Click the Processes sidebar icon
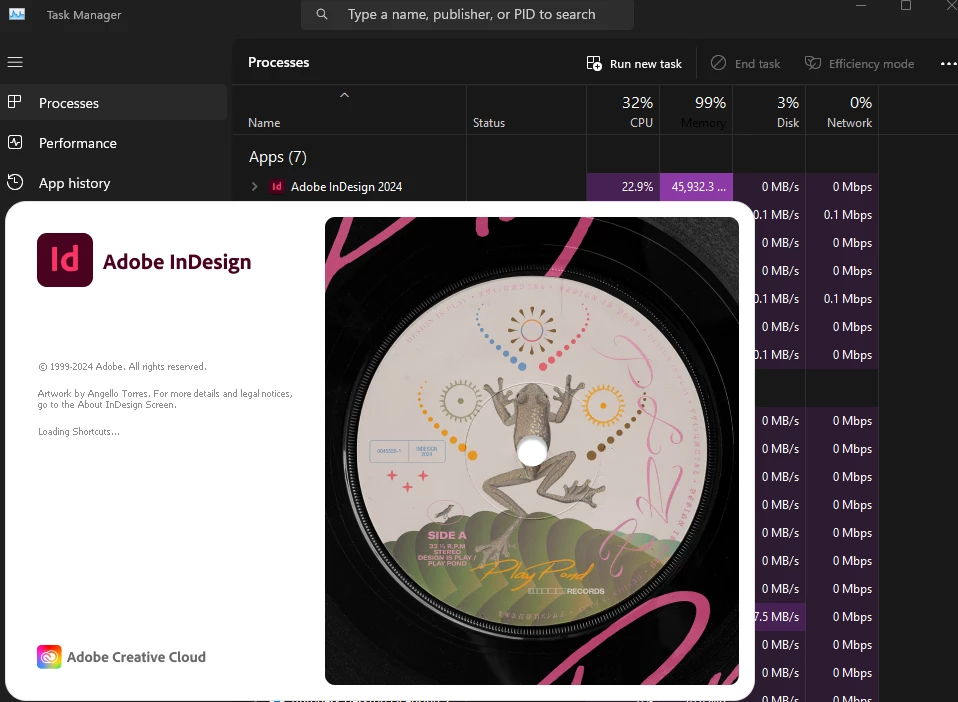 15,102
